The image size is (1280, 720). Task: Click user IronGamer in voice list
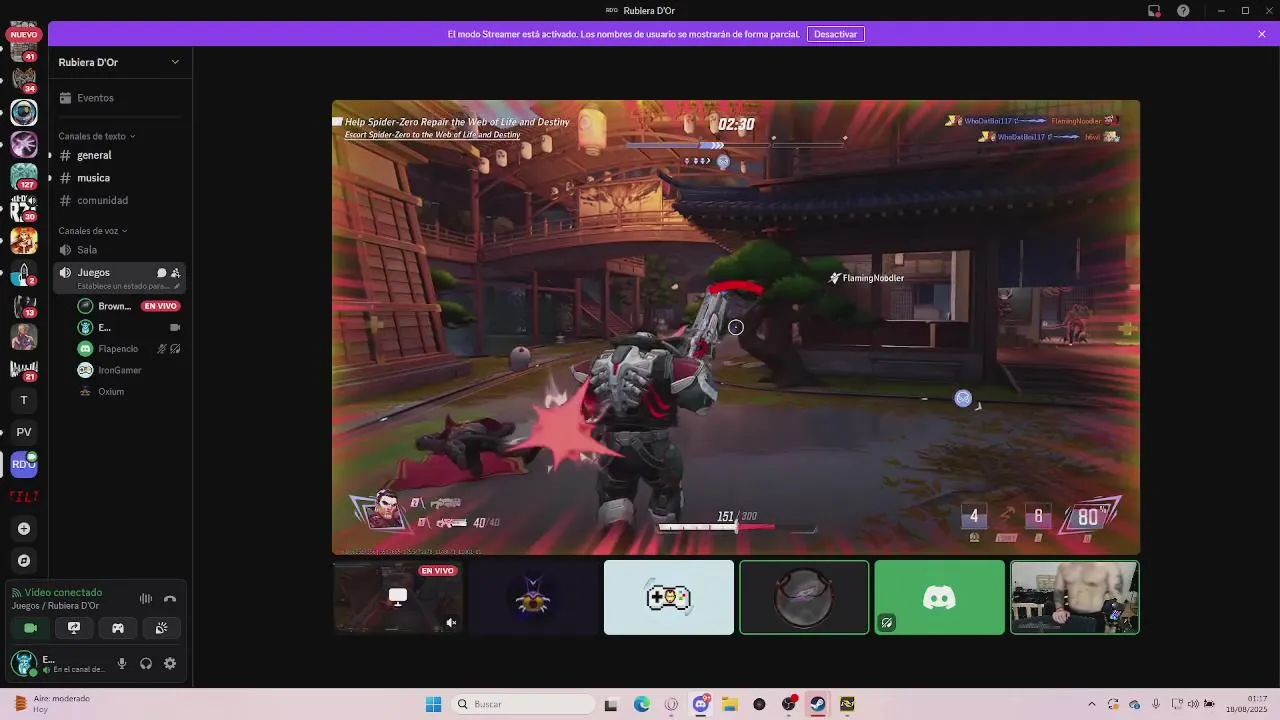click(x=120, y=370)
